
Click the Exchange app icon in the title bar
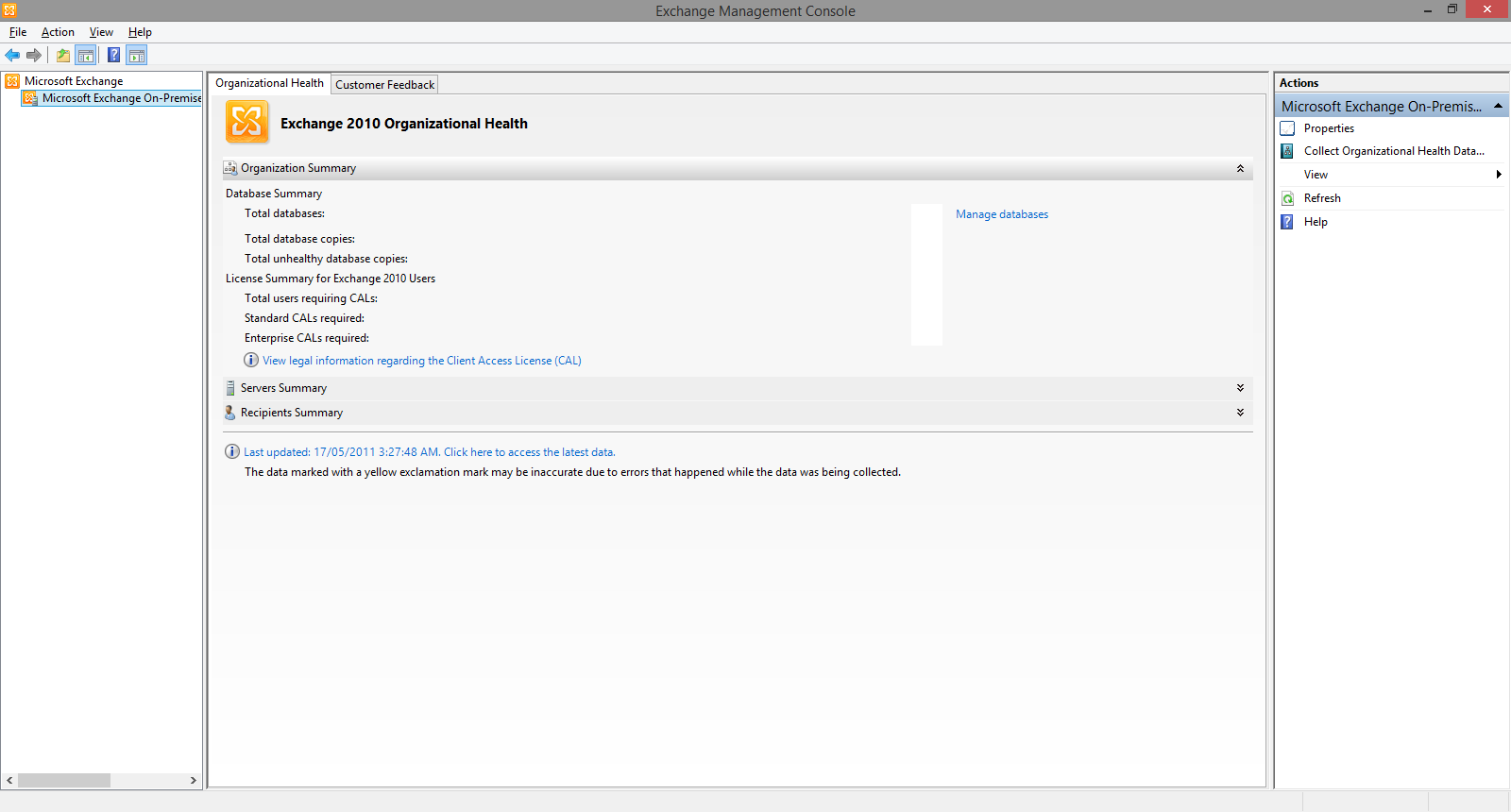9,10
